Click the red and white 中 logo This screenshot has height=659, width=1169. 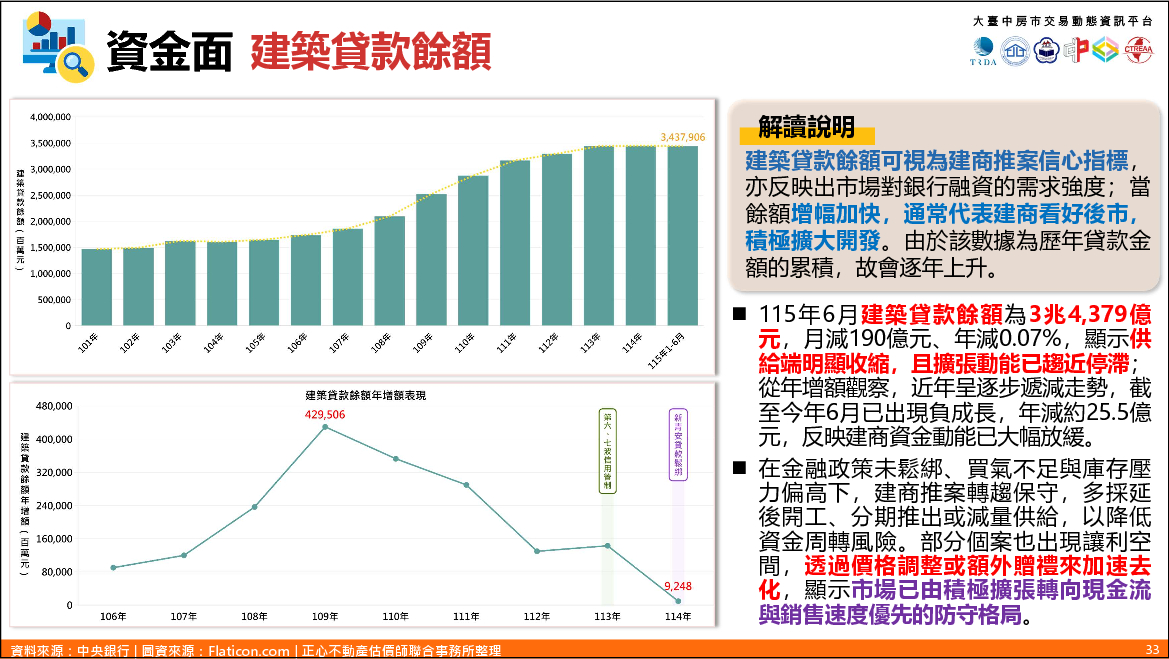tap(1076, 50)
